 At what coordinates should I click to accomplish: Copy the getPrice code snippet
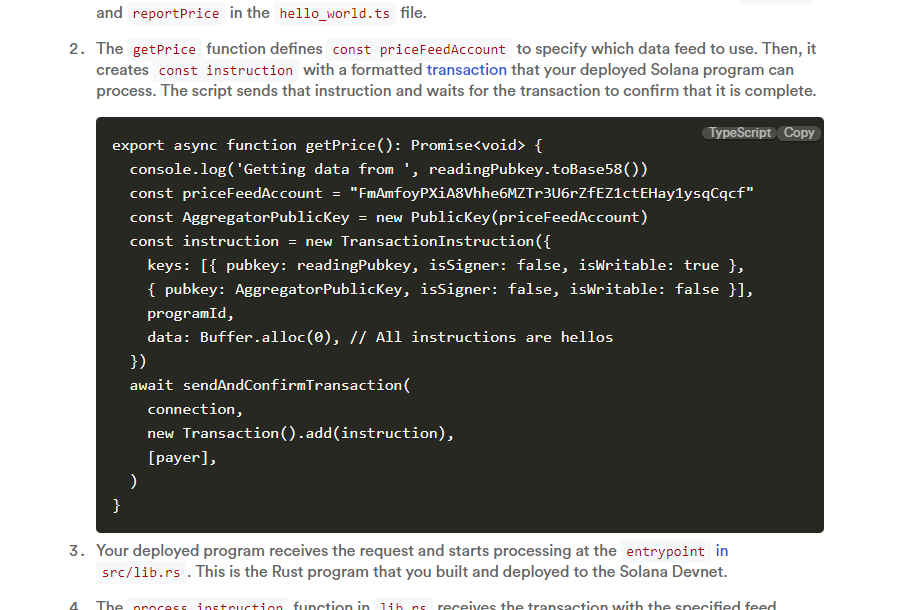coord(797,132)
